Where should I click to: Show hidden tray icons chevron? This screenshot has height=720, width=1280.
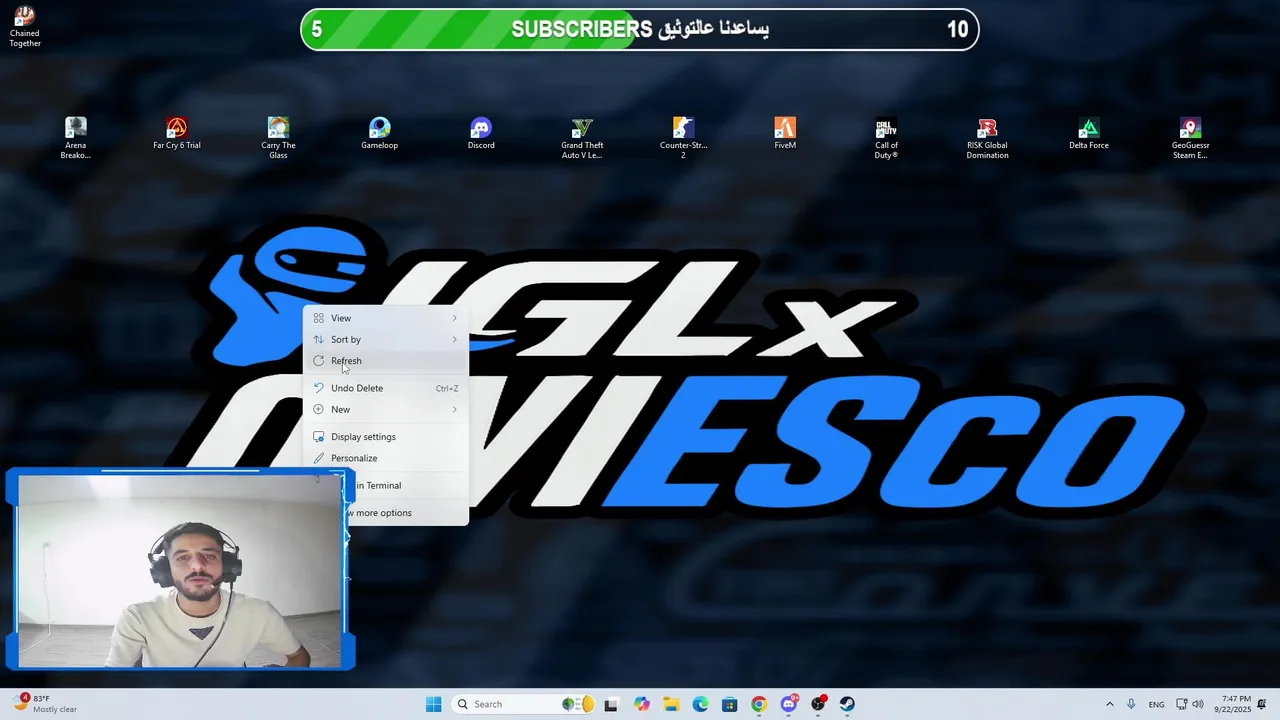1110,704
